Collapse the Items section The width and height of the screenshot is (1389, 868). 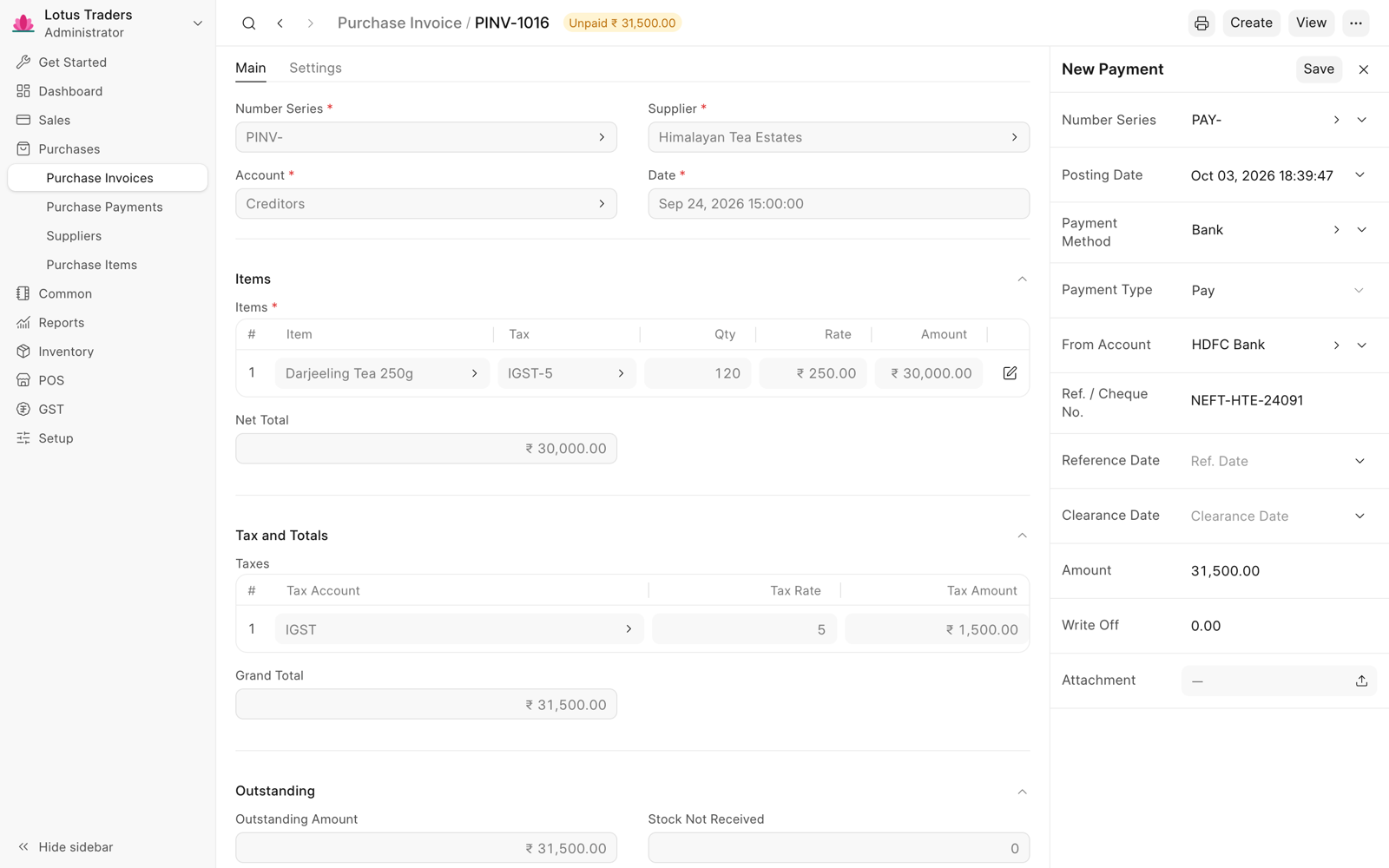[1022, 279]
